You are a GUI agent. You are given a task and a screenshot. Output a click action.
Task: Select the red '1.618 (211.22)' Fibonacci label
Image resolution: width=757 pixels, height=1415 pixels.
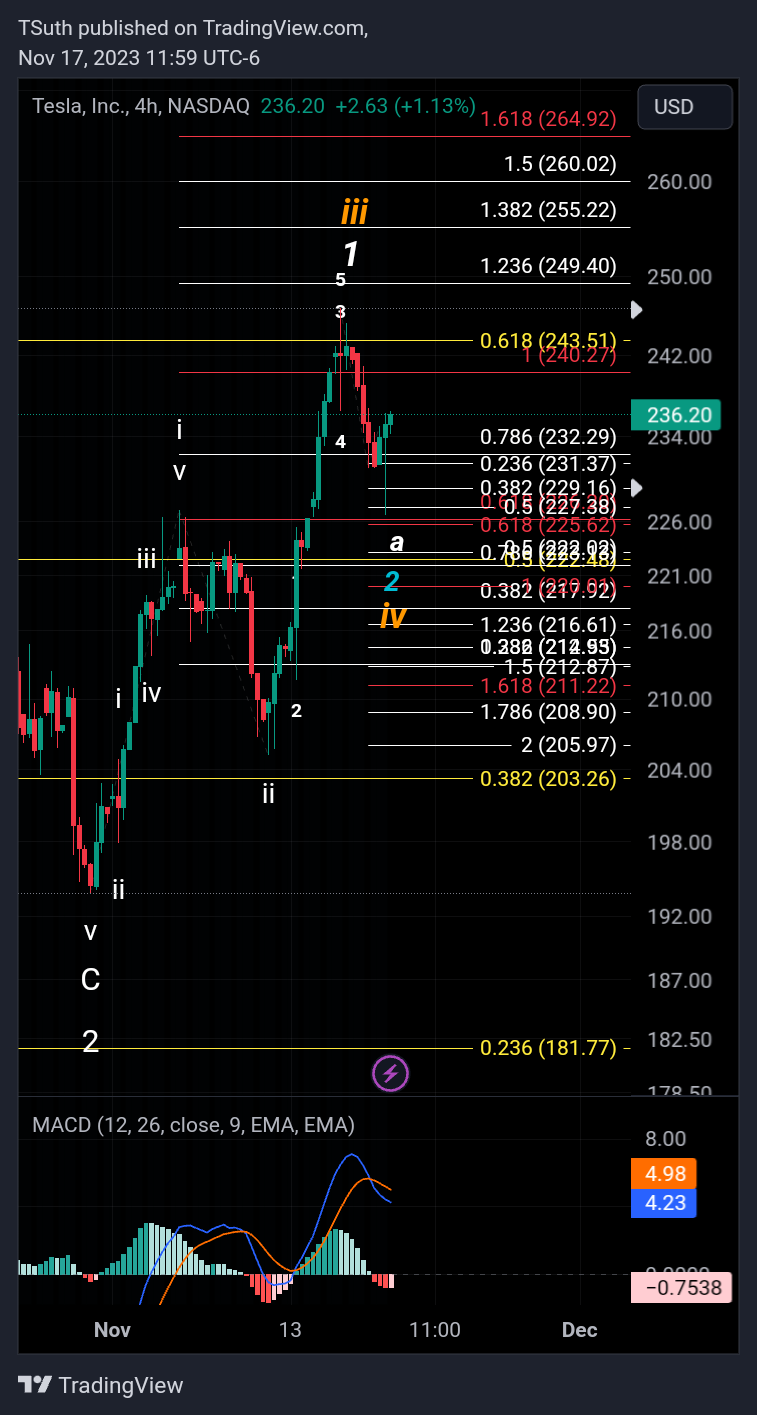tap(548, 686)
